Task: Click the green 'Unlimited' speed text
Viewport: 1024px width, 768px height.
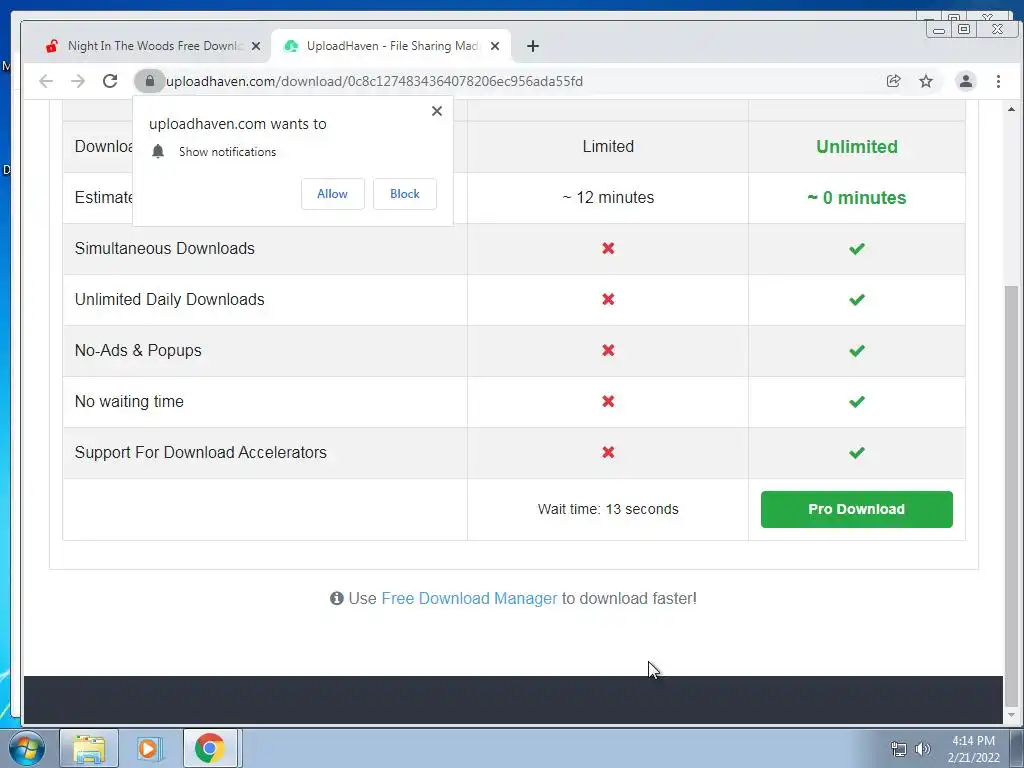Action: [x=857, y=146]
